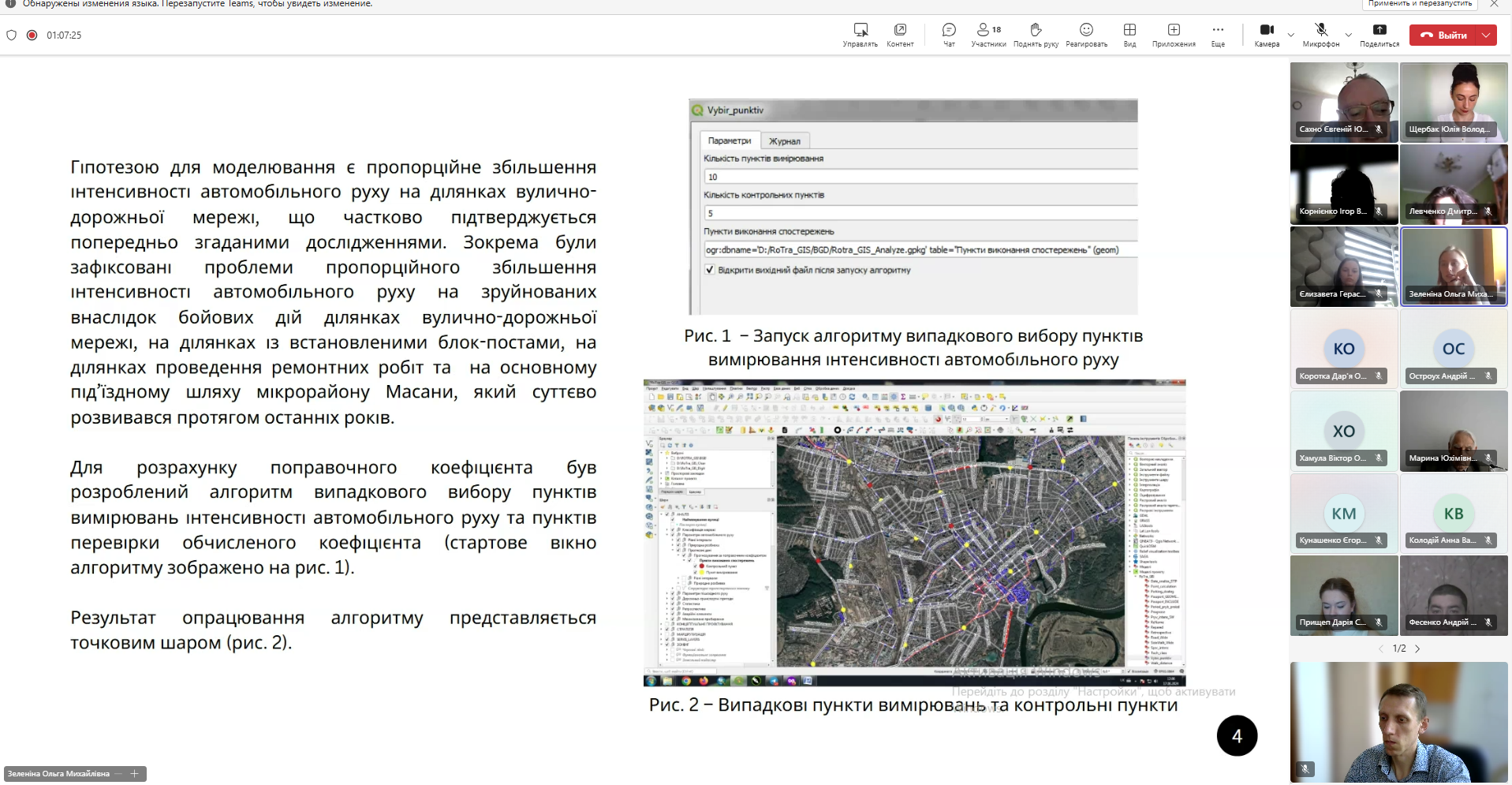Open the meeting Чат panel

[x=949, y=35]
